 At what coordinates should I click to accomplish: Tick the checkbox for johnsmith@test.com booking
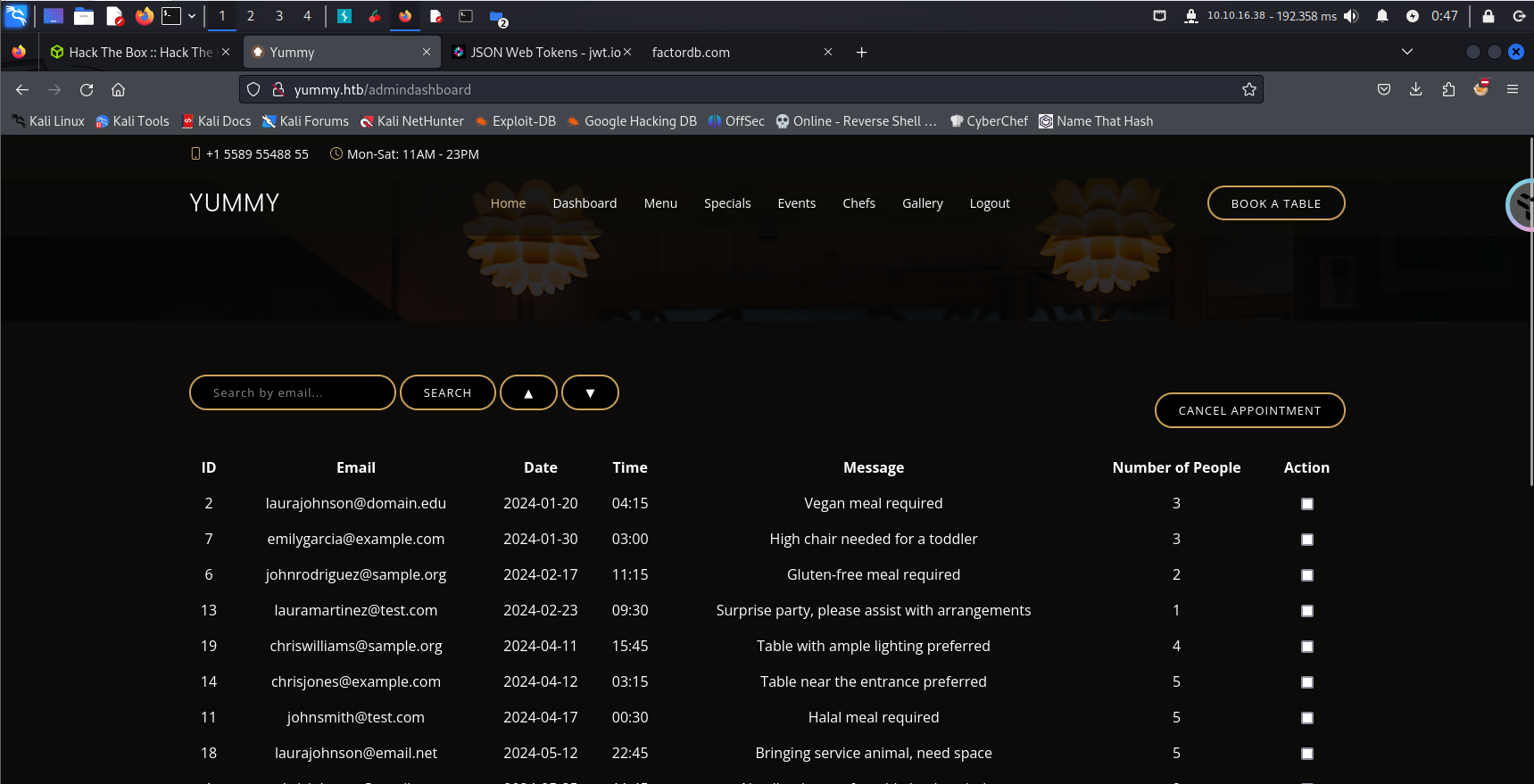(x=1306, y=718)
